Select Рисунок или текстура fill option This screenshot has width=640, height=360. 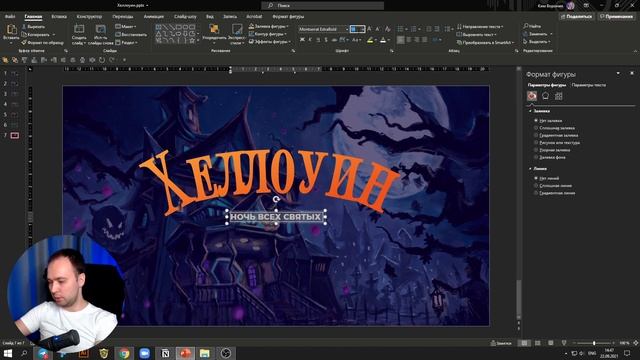coord(557,143)
